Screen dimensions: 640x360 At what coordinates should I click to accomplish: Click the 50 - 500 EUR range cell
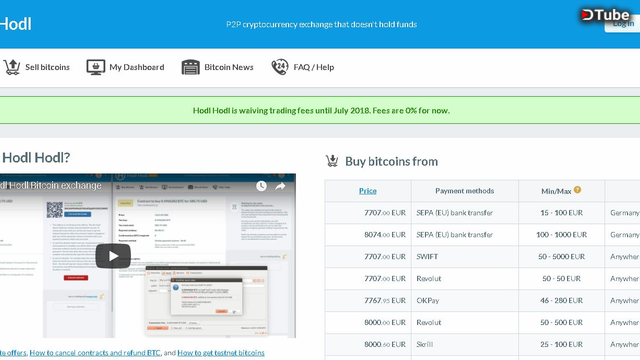(562, 322)
